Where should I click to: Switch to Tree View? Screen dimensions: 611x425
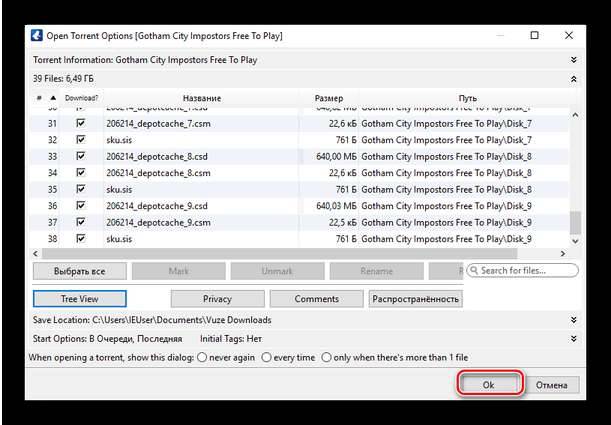[x=80, y=298]
